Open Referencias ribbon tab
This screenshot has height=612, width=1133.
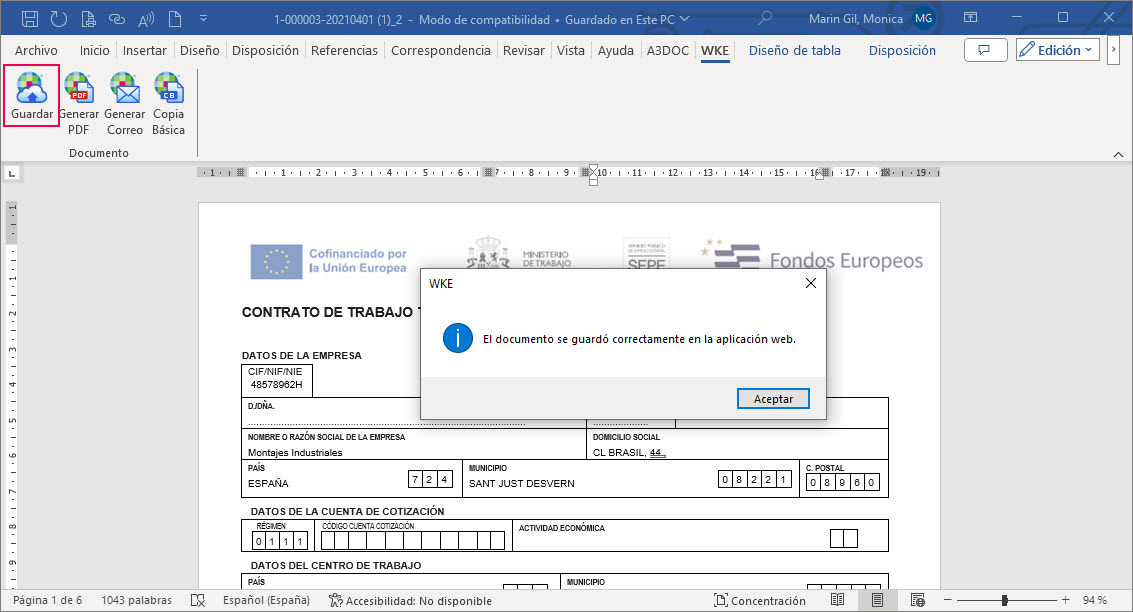[344, 51]
